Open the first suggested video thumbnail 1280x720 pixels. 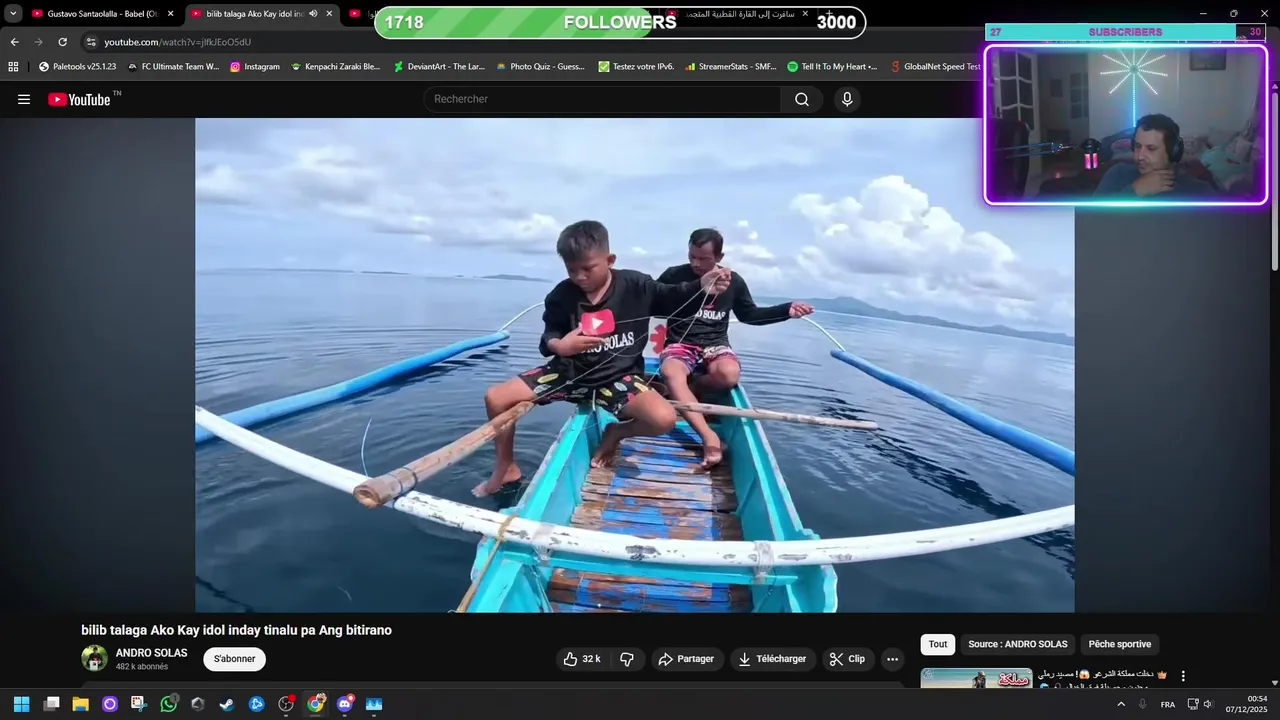[x=976, y=678]
